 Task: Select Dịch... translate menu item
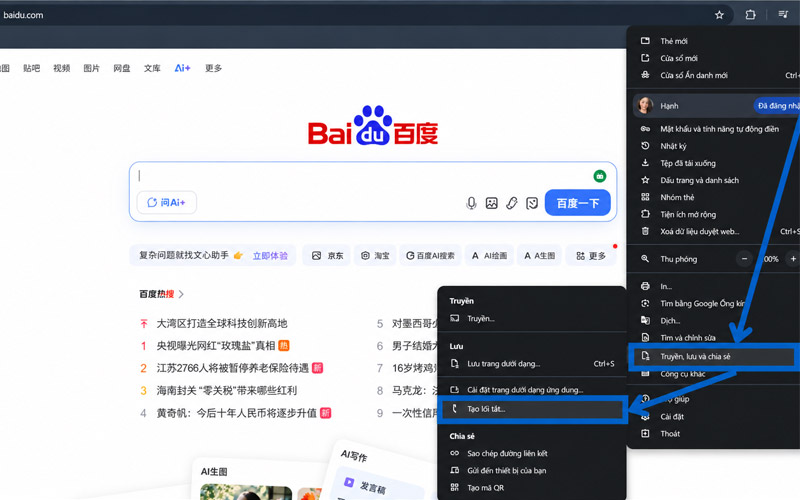click(x=713, y=321)
